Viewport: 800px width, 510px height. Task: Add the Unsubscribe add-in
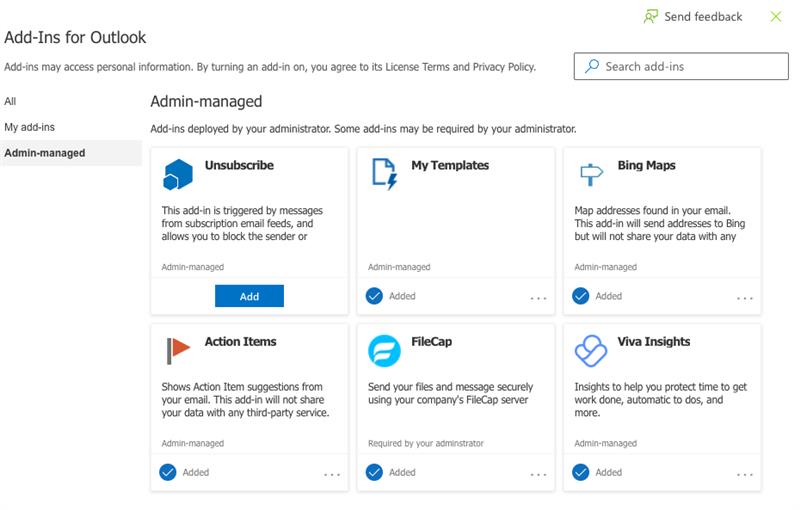pos(249,296)
